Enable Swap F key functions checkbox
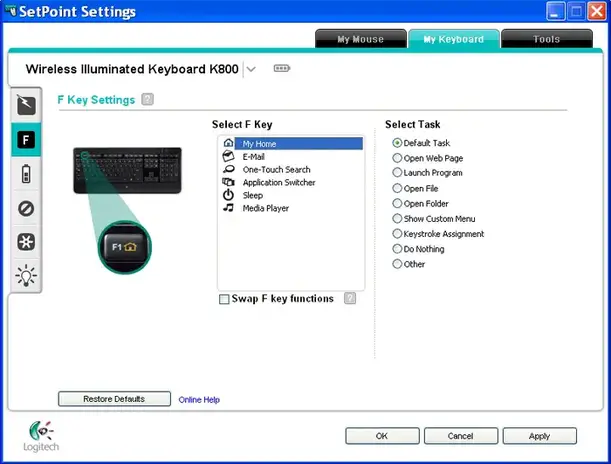The height and width of the screenshot is (464, 611). (224, 299)
